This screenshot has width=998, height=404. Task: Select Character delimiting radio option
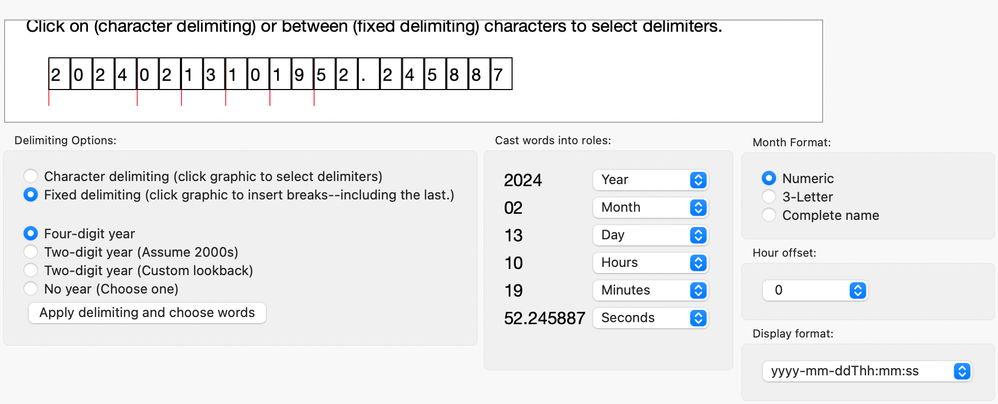coord(31,176)
